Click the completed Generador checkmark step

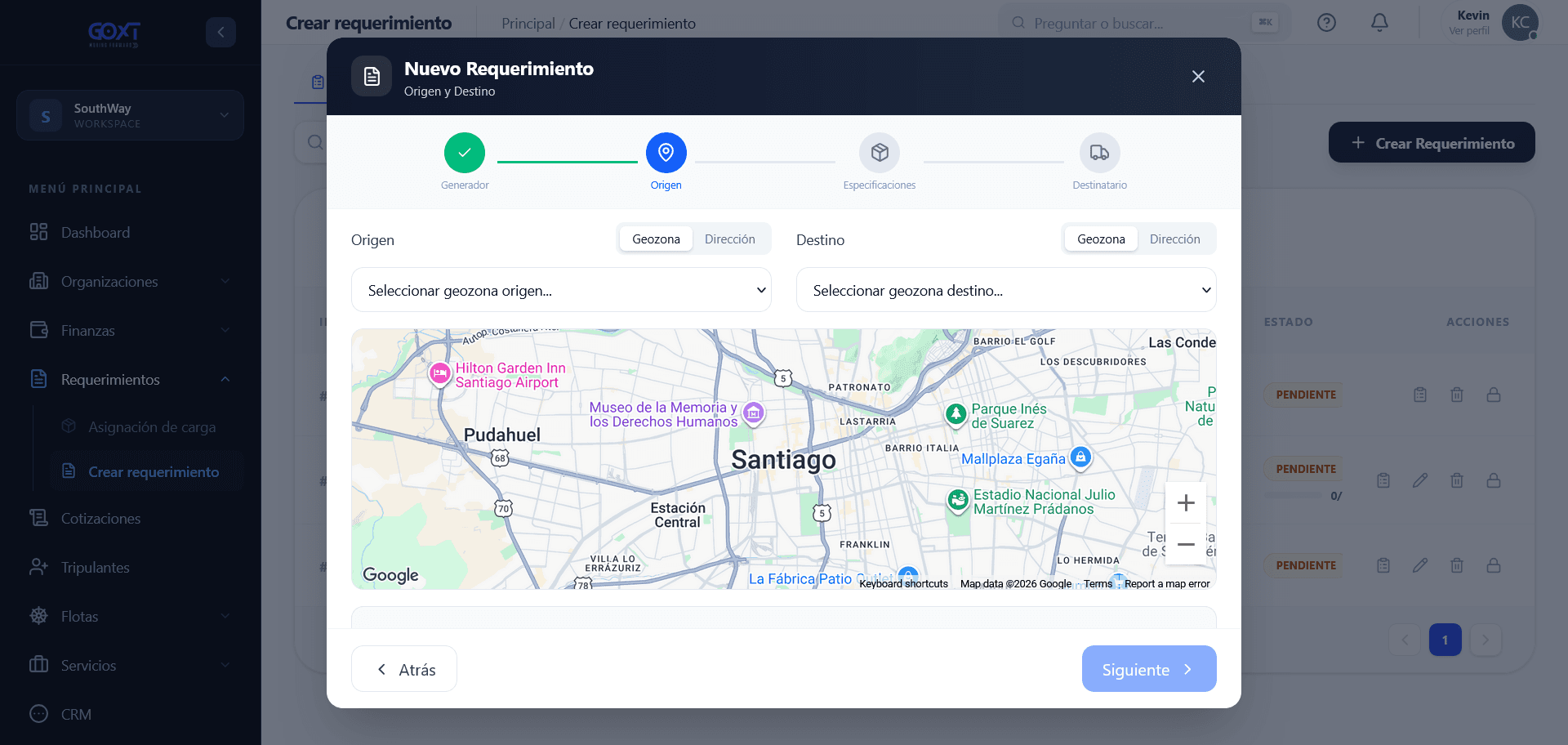[x=465, y=153]
